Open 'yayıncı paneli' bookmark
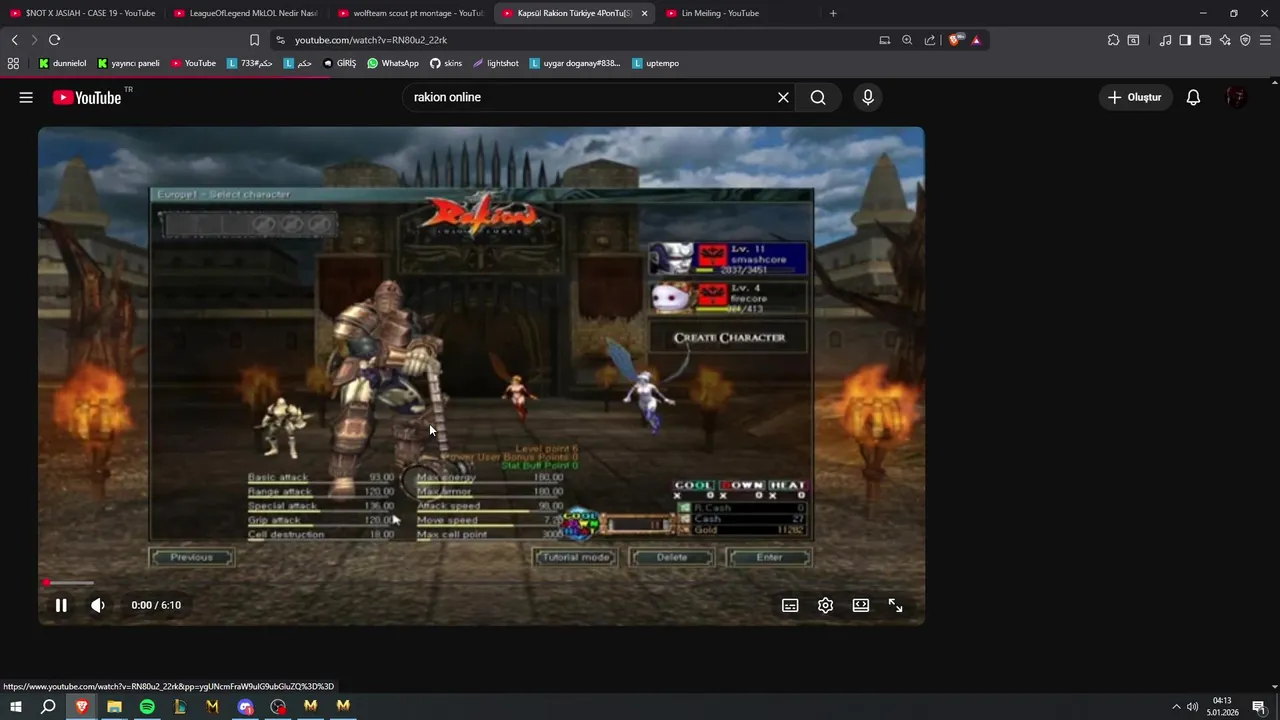The image size is (1280, 720). click(128, 63)
